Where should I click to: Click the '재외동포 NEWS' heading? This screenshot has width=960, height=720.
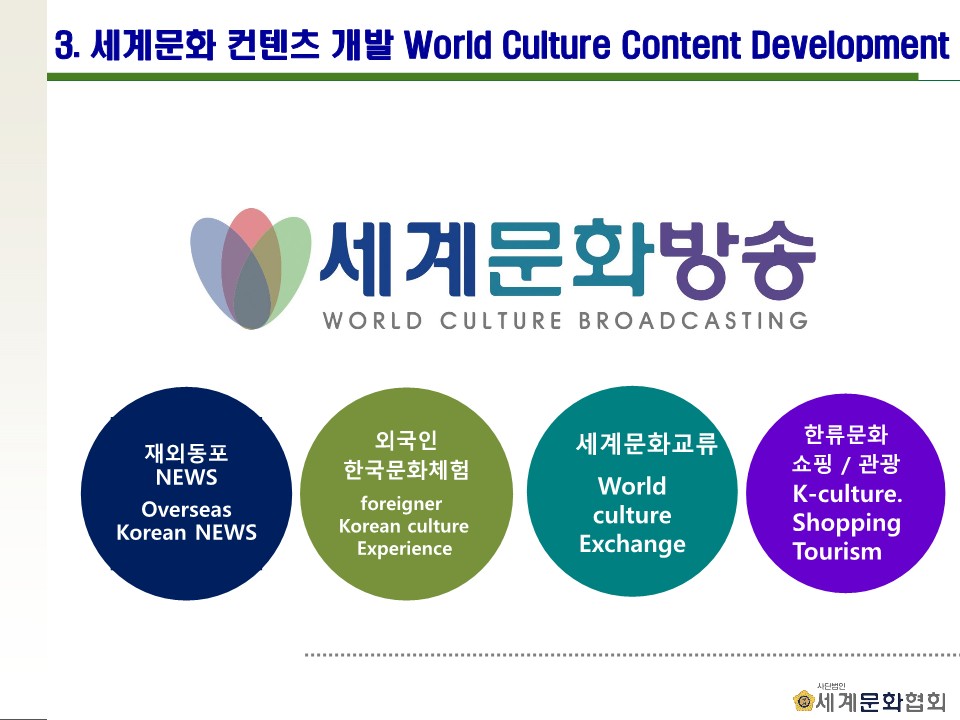pyautogui.click(x=186, y=465)
